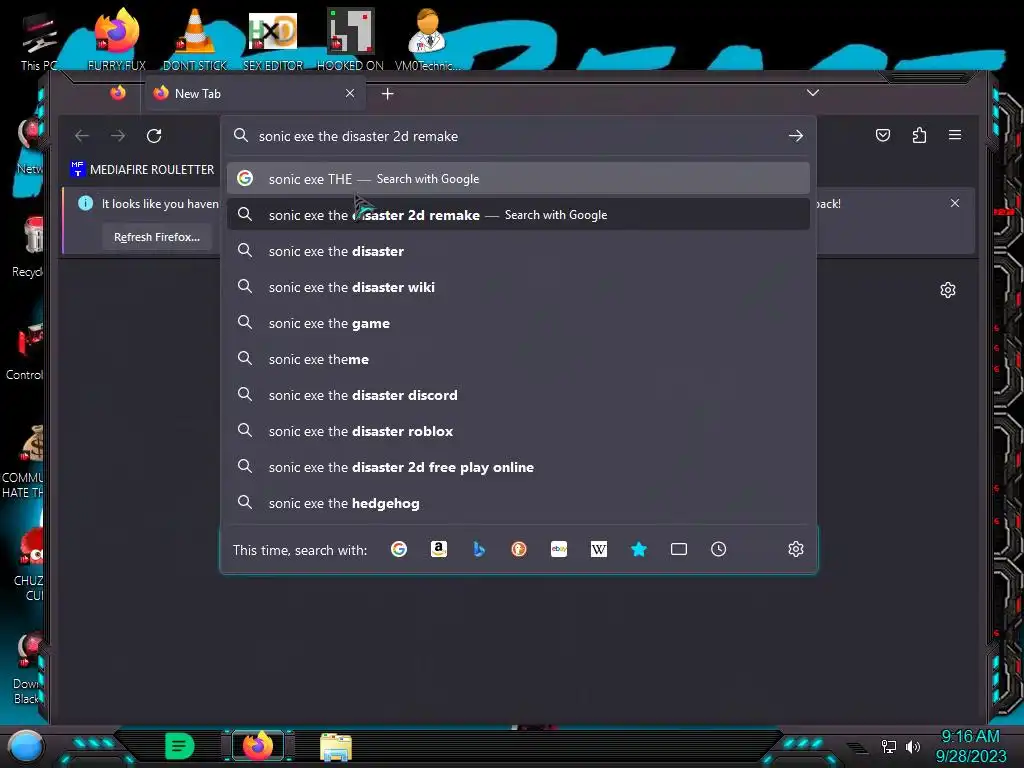Open search settings gear in dropdown
Image resolution: width=1024 pixels, height=768 pixels.
795,549
